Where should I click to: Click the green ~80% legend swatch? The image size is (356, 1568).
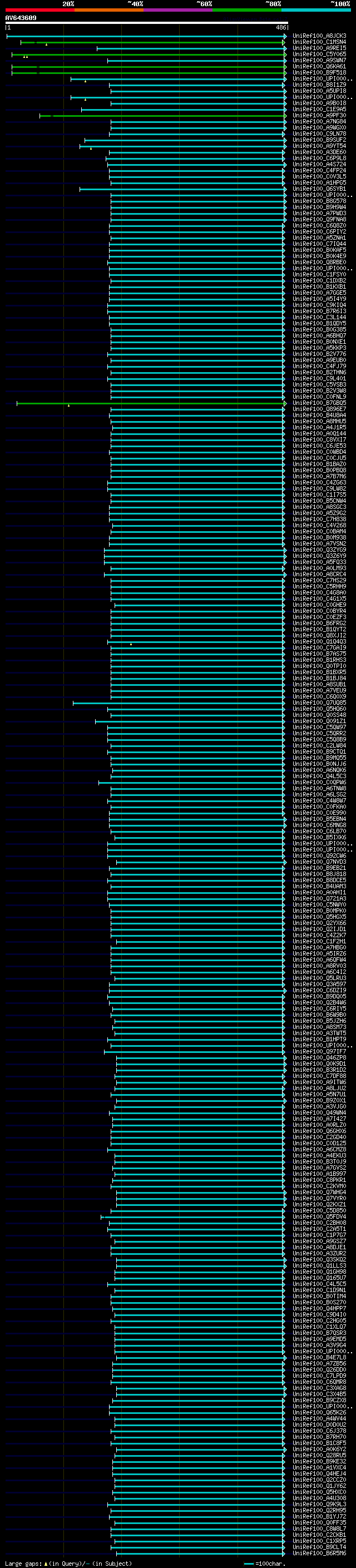[247, 10]
